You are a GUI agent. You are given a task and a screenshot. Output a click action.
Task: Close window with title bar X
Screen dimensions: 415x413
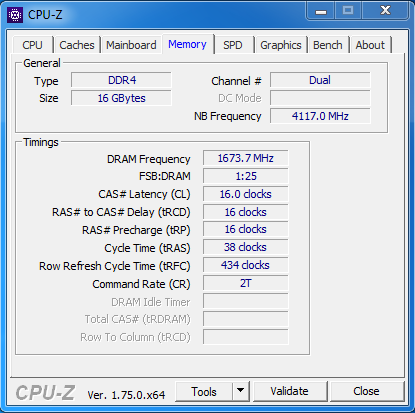tap(385, 11)
